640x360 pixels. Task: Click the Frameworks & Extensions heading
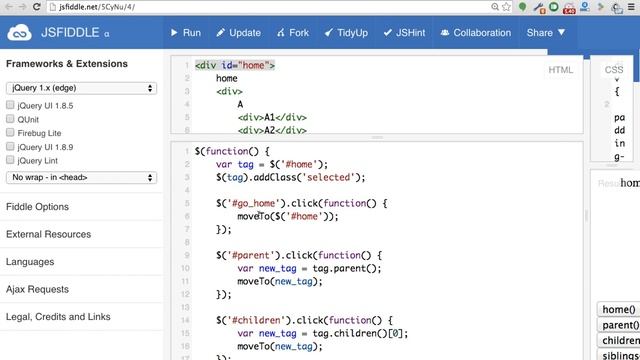67,64
